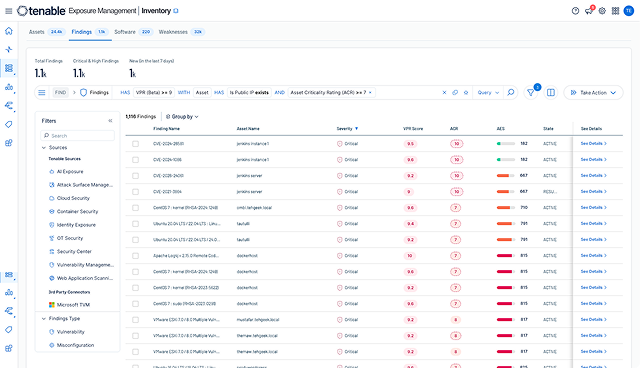Check the Apache Log4j finding row
The width and height of the screenshot is (640, 368).
tap(136, 256)
